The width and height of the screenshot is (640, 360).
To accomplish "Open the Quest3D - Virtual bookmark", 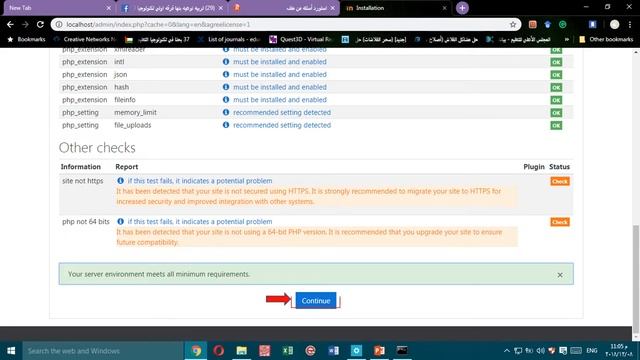I will [x=301, y=40].
